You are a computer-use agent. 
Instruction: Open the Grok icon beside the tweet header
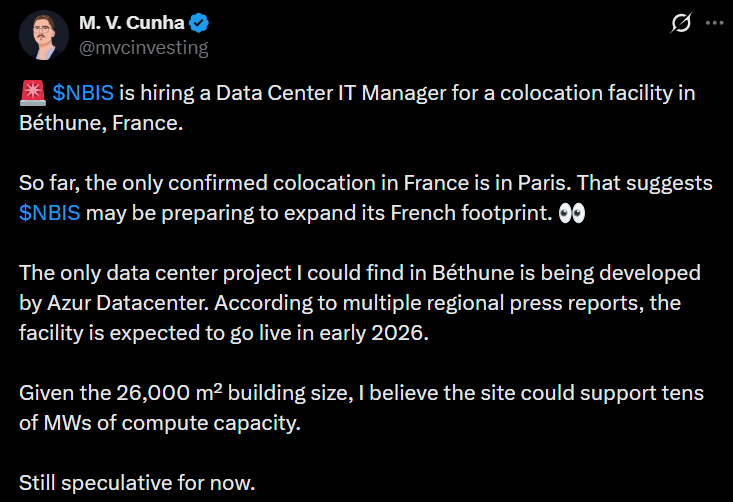pyautogui.click(x=682, y=23)
